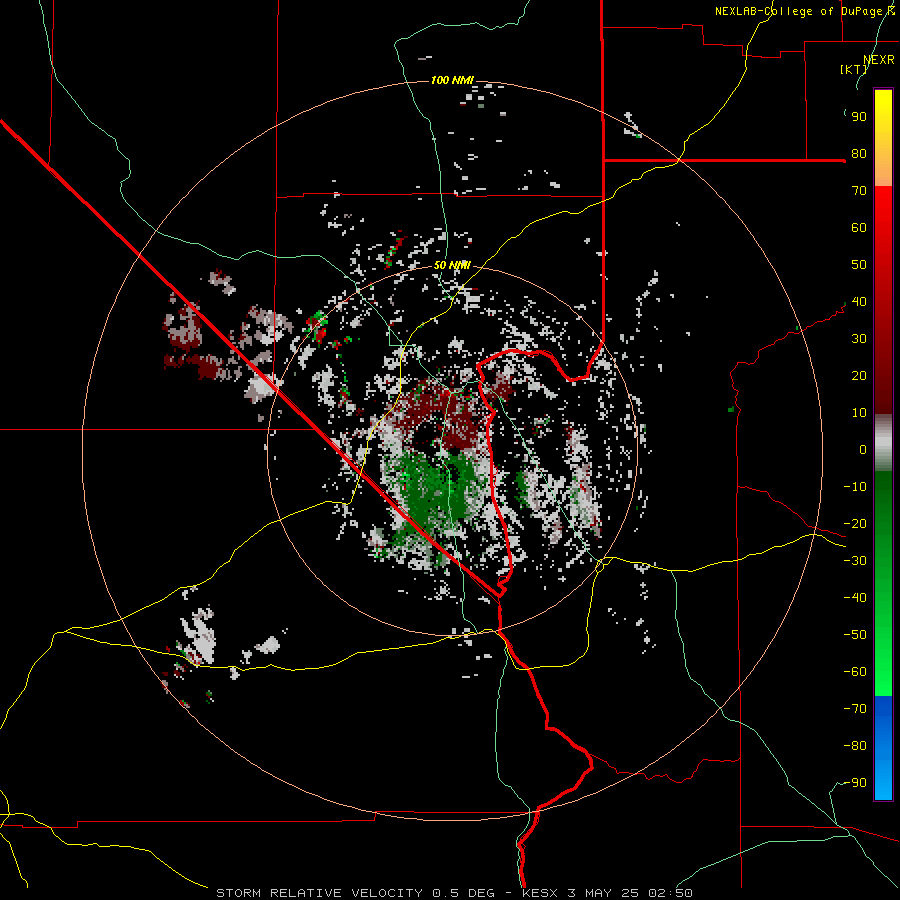
Task: Click the "10" value on the velocity scale
Action: [859, 413]
